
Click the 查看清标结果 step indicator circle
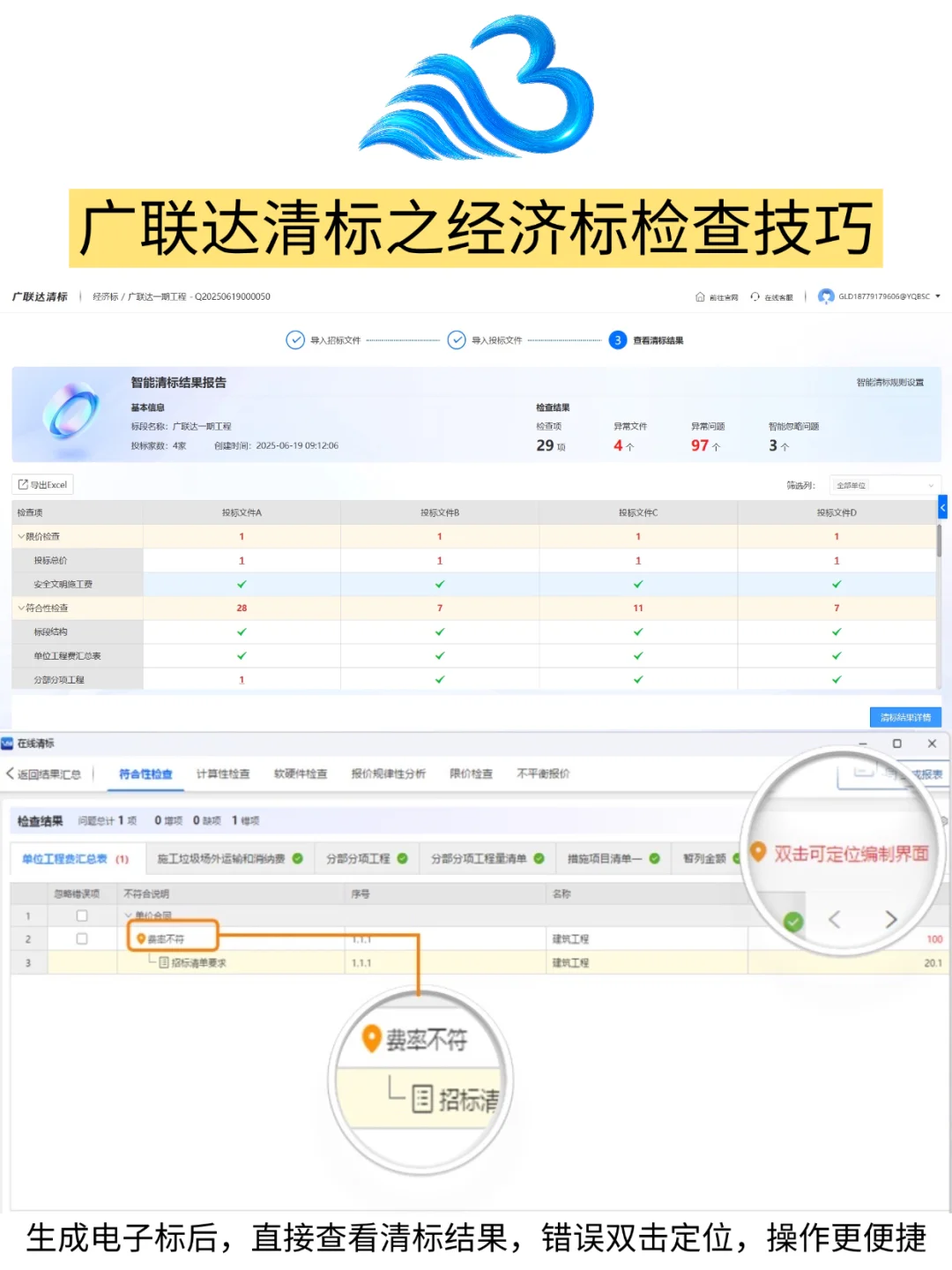(617, 340)
